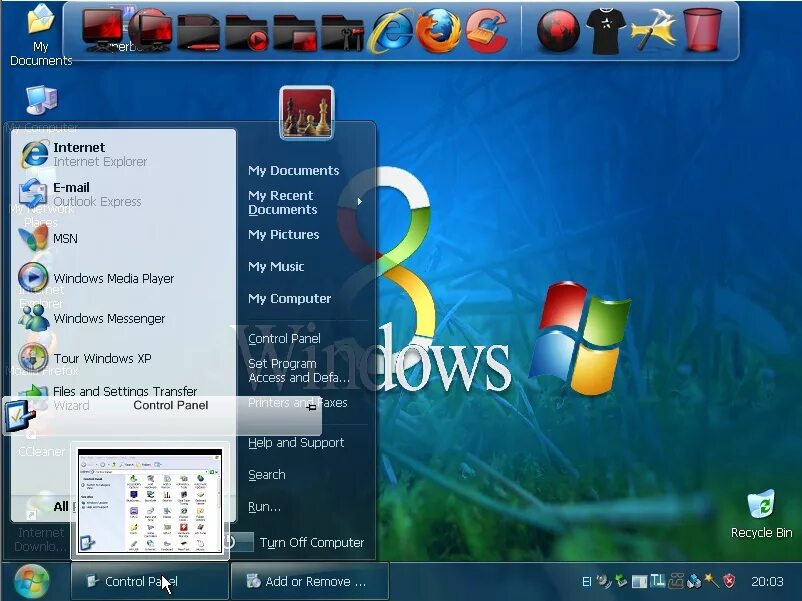Image resolution: width=802 pixels, height=601 pixels.
Task: Open Windows Media Player entry
Action: [x=123, y=278]
